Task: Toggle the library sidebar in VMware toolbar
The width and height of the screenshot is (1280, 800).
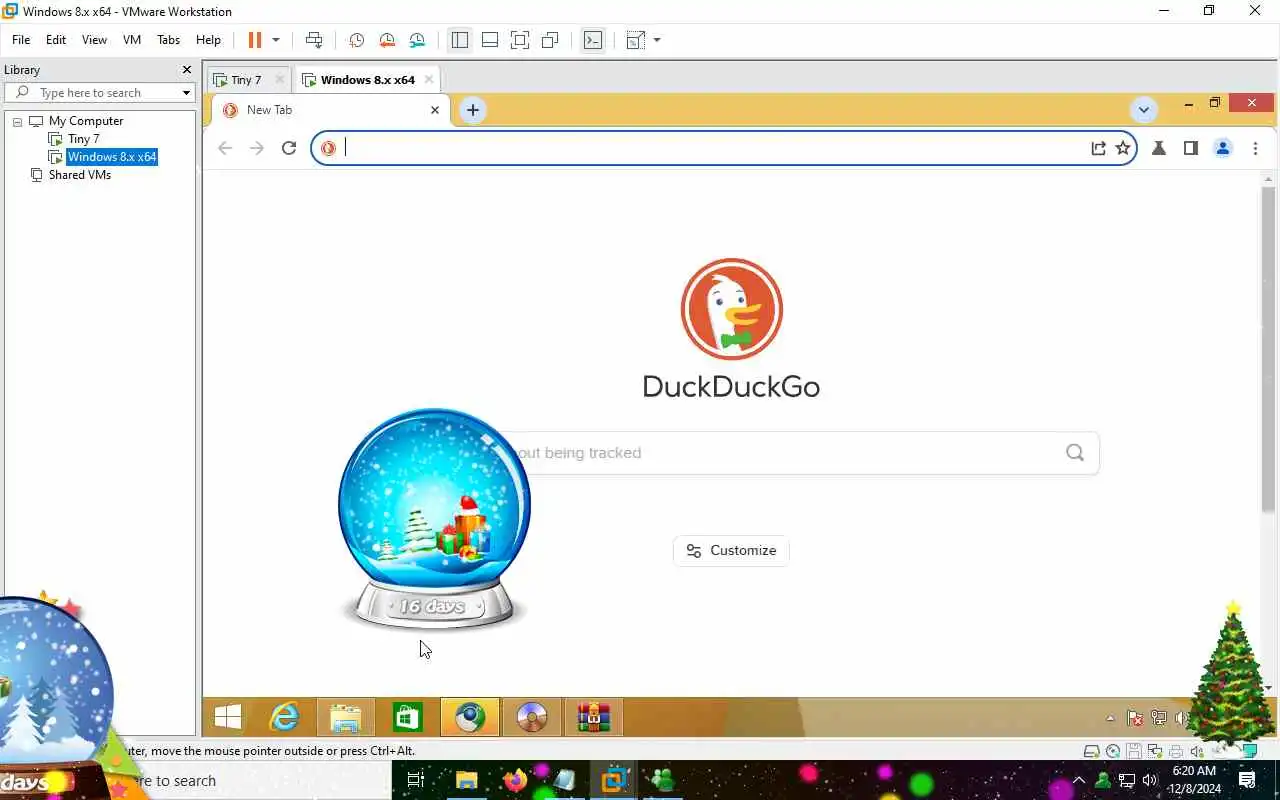Action: [x=460, y=40]
